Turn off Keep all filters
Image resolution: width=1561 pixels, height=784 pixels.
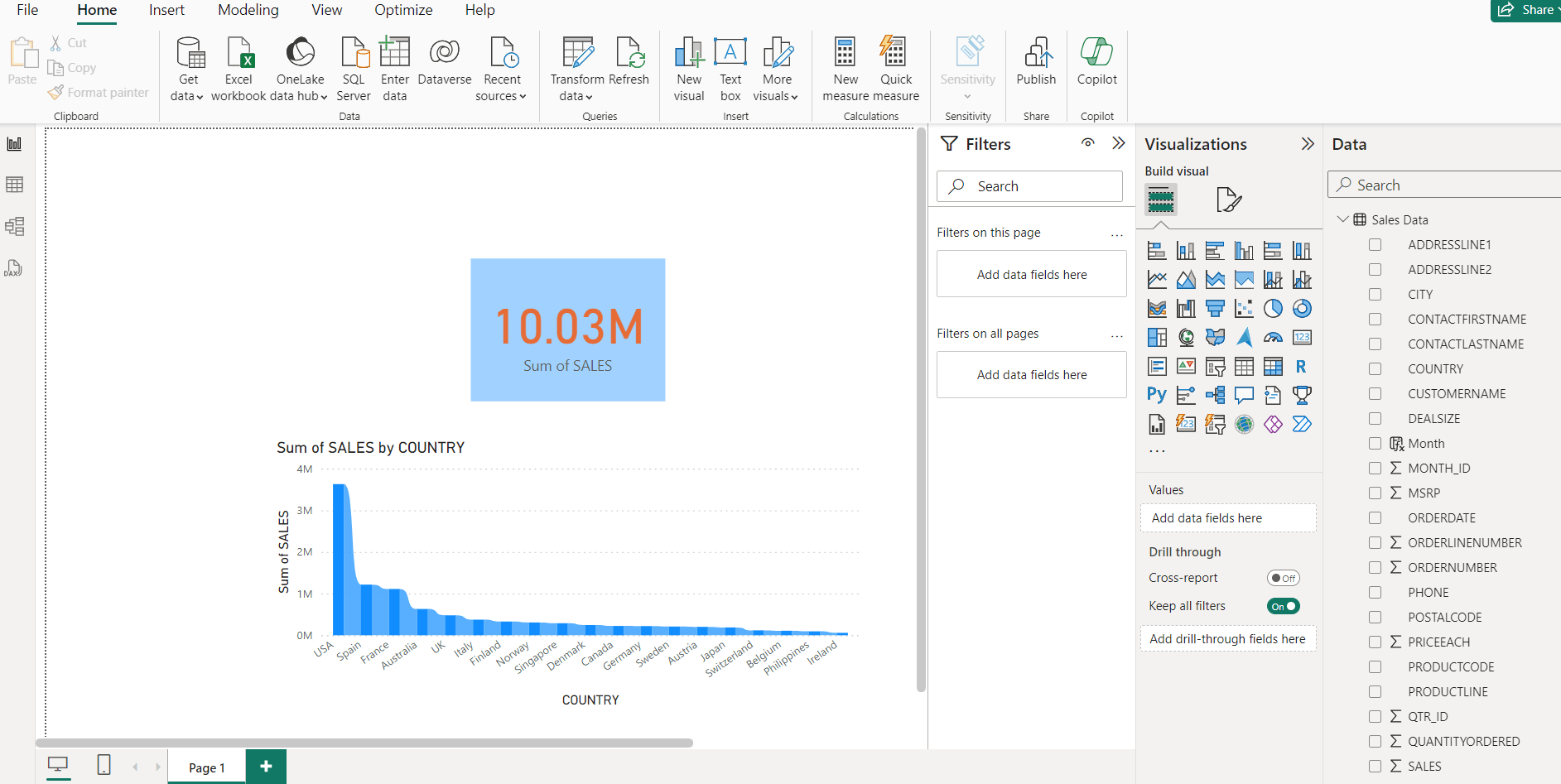coord(1283,605)
